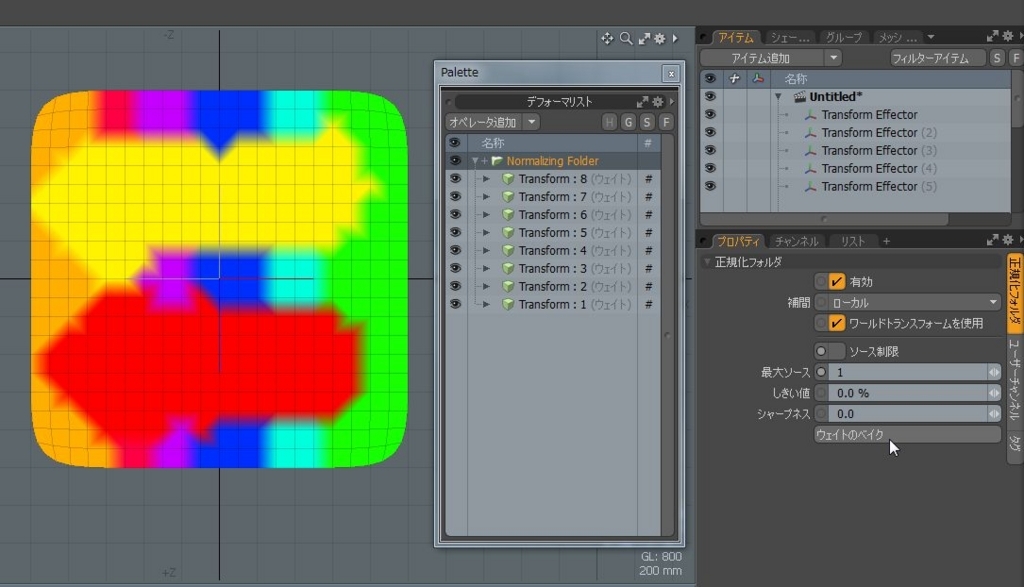Hide Transform : 8 with its eye icon
1024x587 pixels.
(455, 178)
